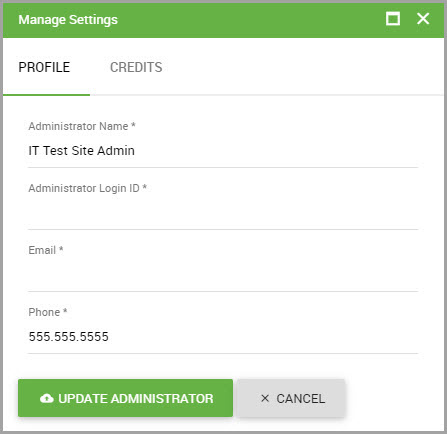Switch to the PROFILE tab

(x=44, y=67)
